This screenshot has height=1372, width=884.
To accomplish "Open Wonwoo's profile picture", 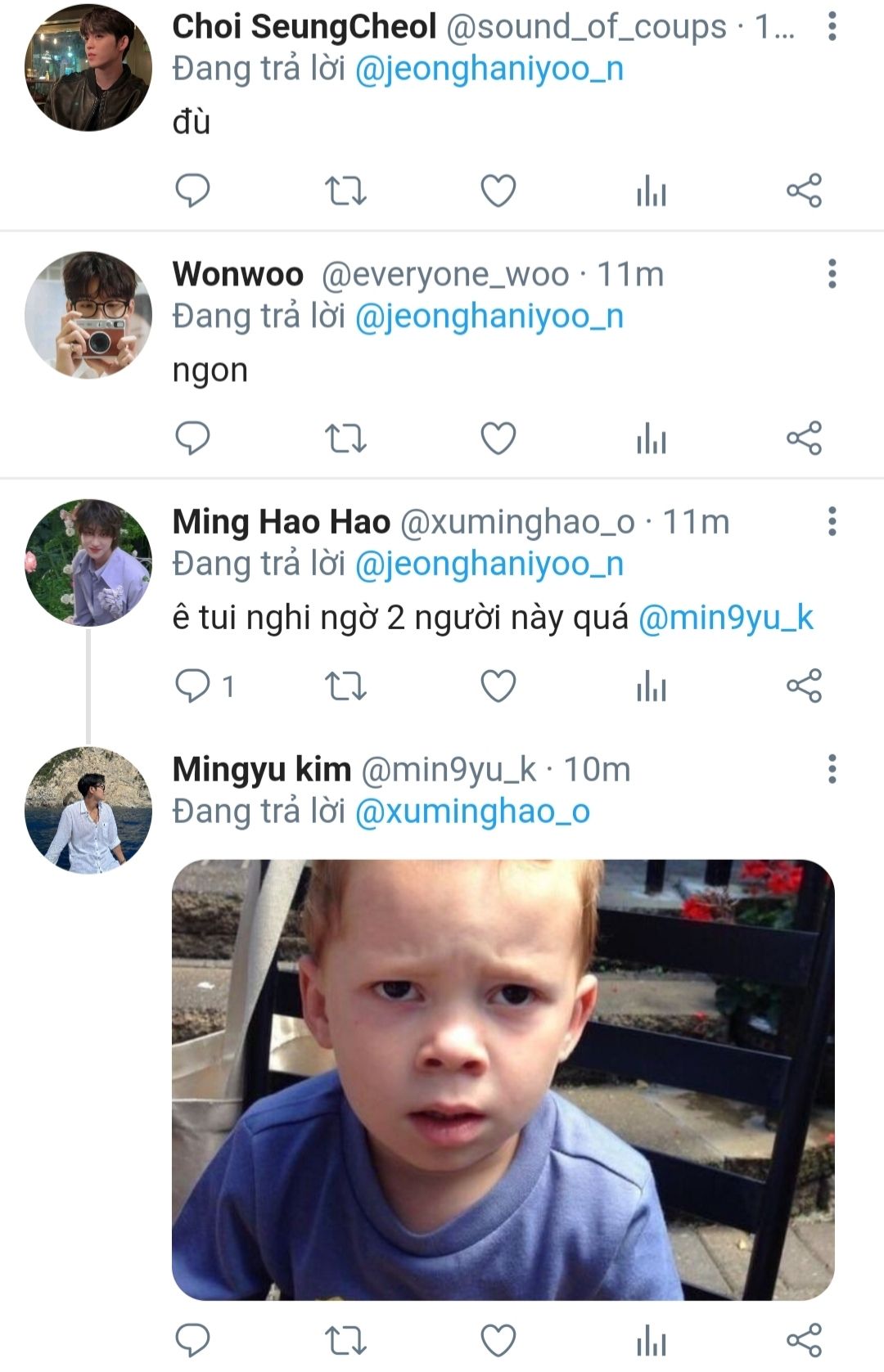I will (x=88, y=315).
